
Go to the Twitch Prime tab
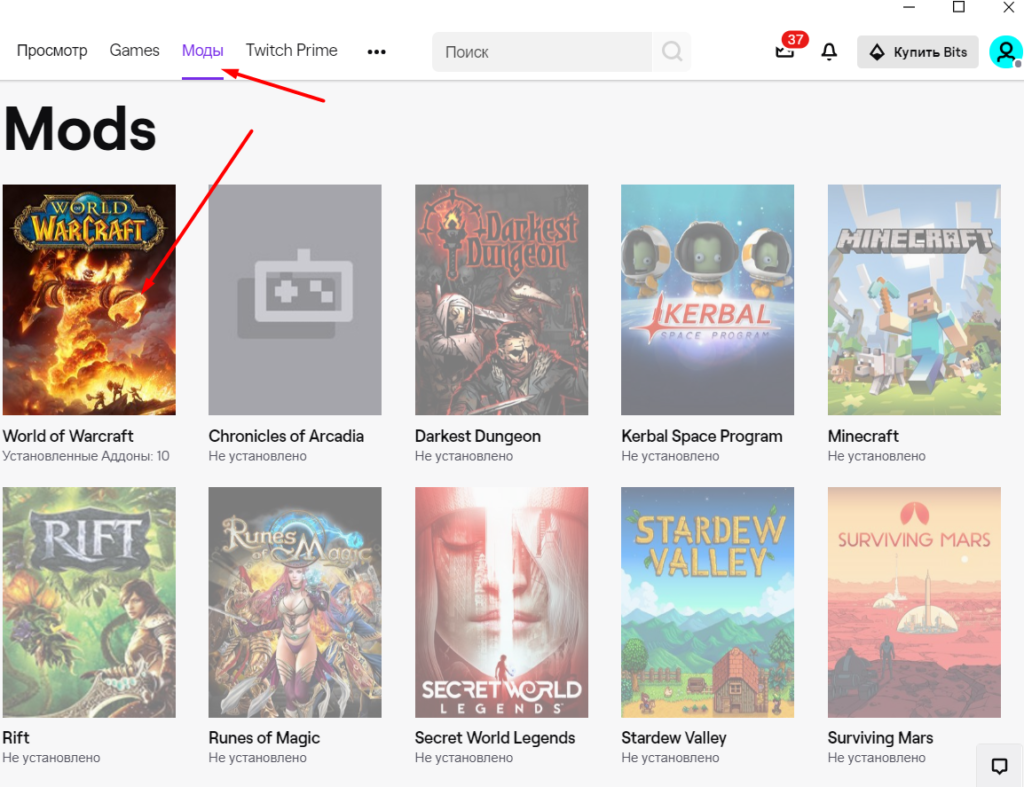pyautogui.click(x=291, y=50)
